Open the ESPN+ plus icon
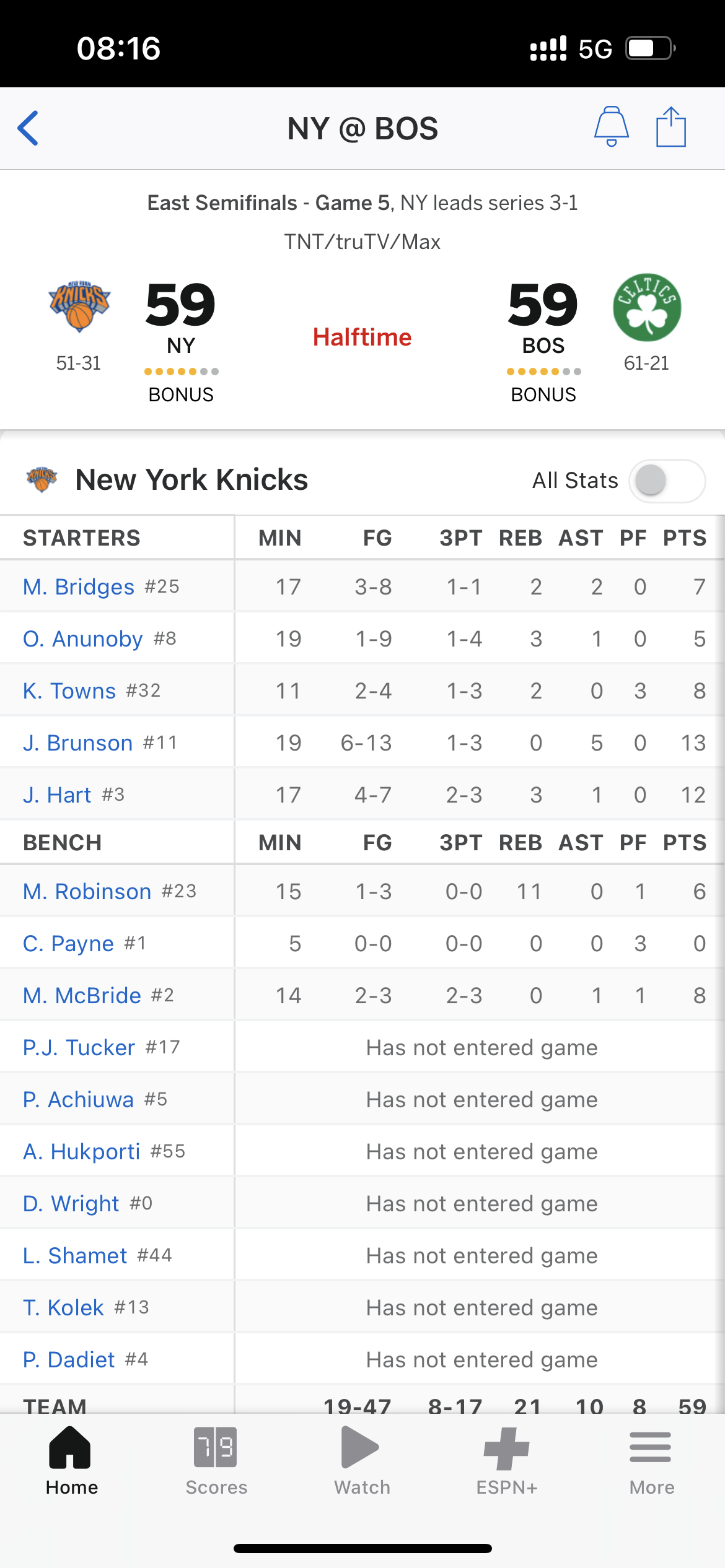The width and height of the screenshot is (725, 1568). (506, 1448)
